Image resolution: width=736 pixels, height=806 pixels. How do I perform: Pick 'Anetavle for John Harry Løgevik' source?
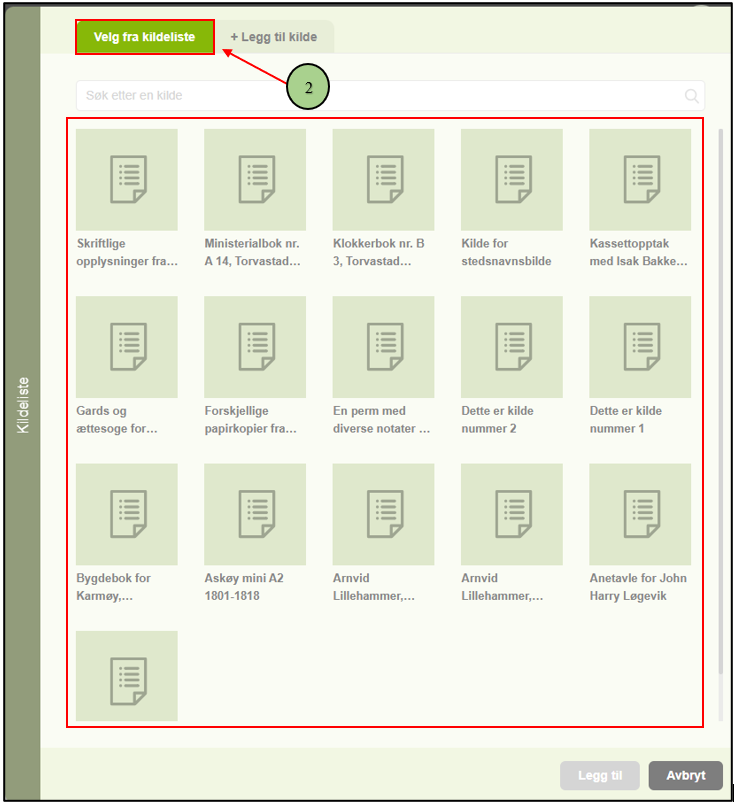click(x=639, y=514)
